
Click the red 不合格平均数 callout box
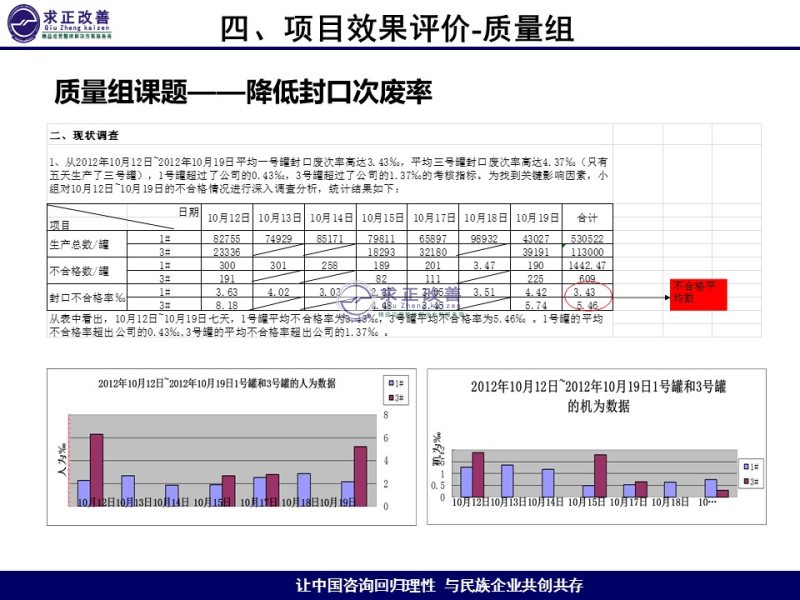click(698, 292)
